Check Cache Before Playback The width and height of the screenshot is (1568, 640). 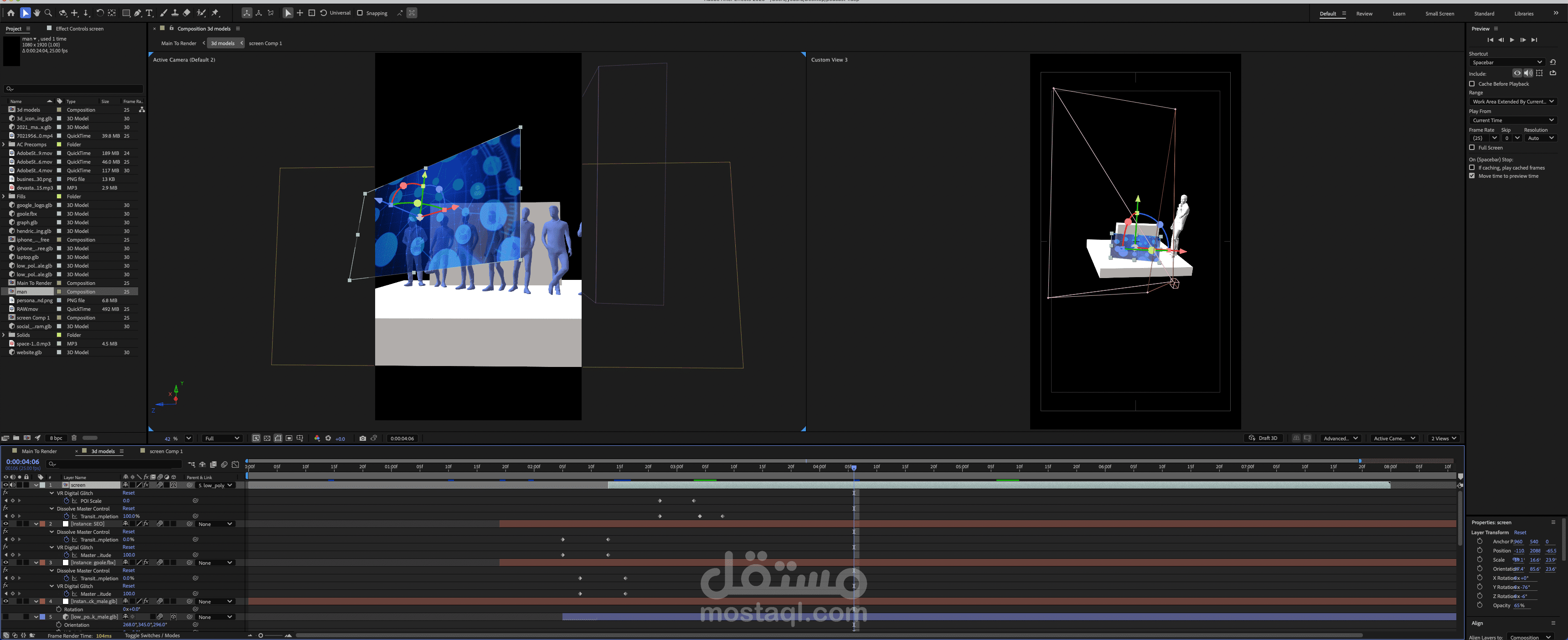pyautogui.click(x=1472, y=84)
